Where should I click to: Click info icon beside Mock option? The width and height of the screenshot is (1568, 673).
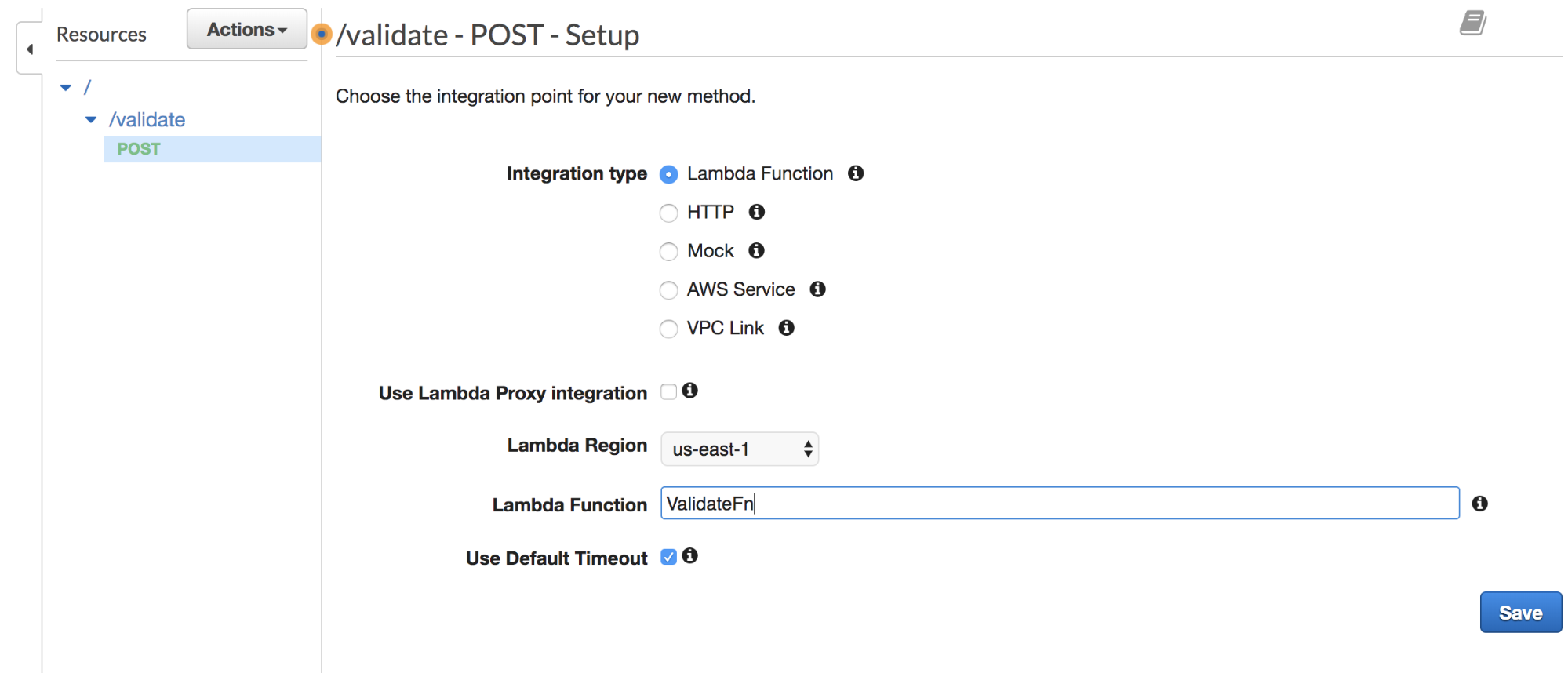756,250
